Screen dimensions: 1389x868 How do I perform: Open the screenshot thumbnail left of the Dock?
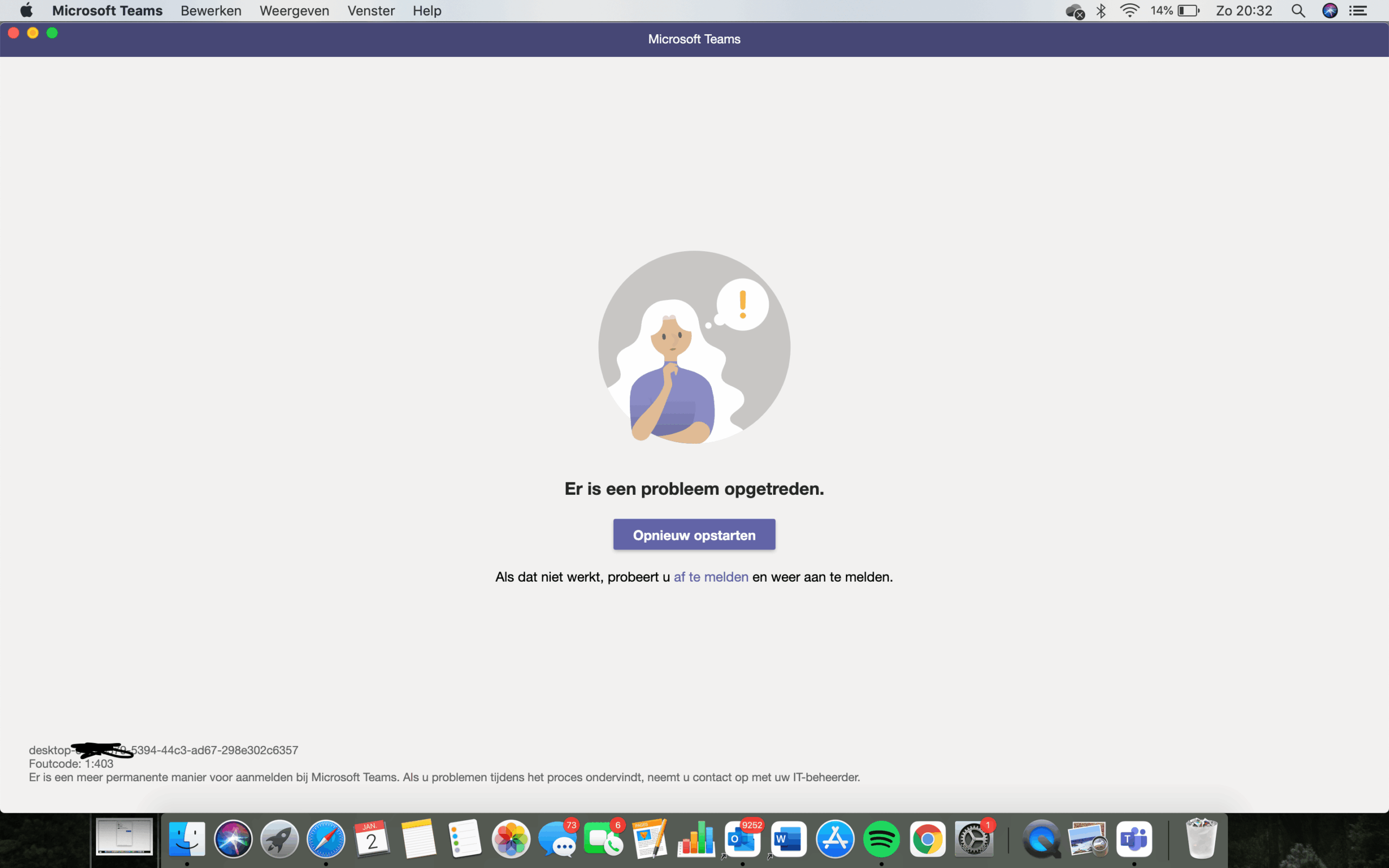(x=124, y=837)
